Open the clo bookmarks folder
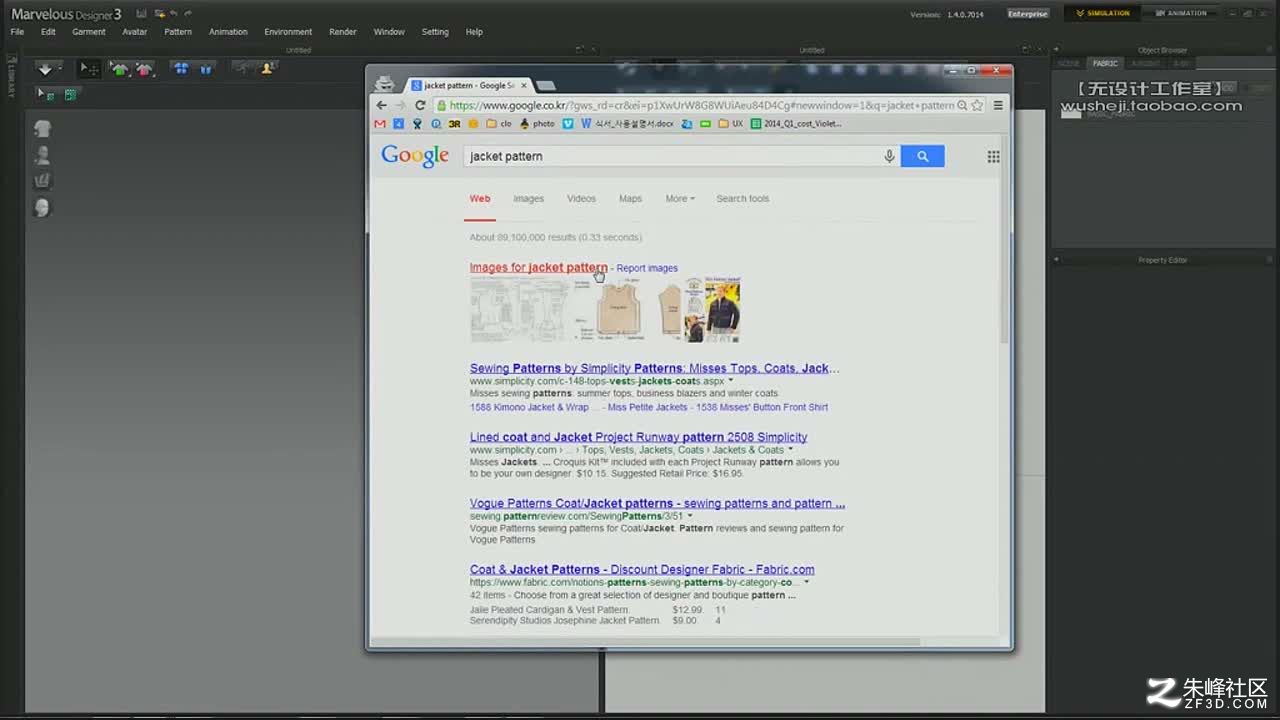1280x720 pixels. (x=499, y=124)
